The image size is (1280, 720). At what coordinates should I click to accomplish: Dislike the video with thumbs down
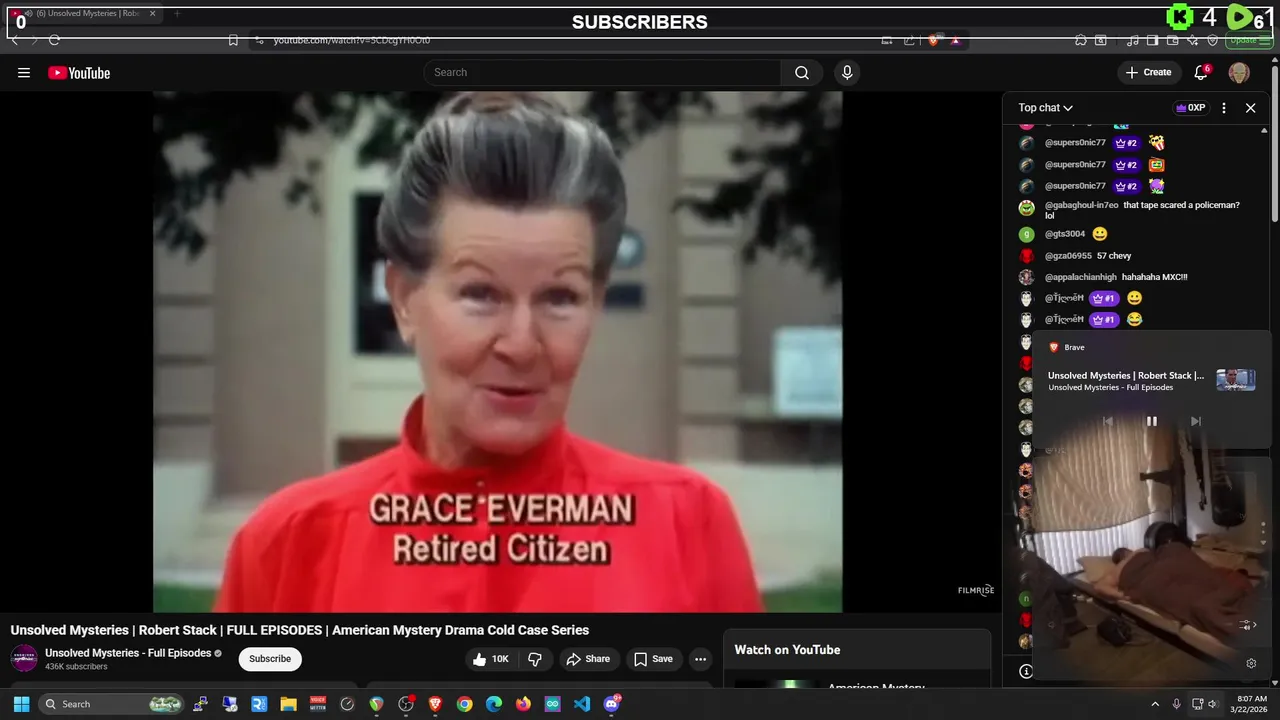pos(535,659)
